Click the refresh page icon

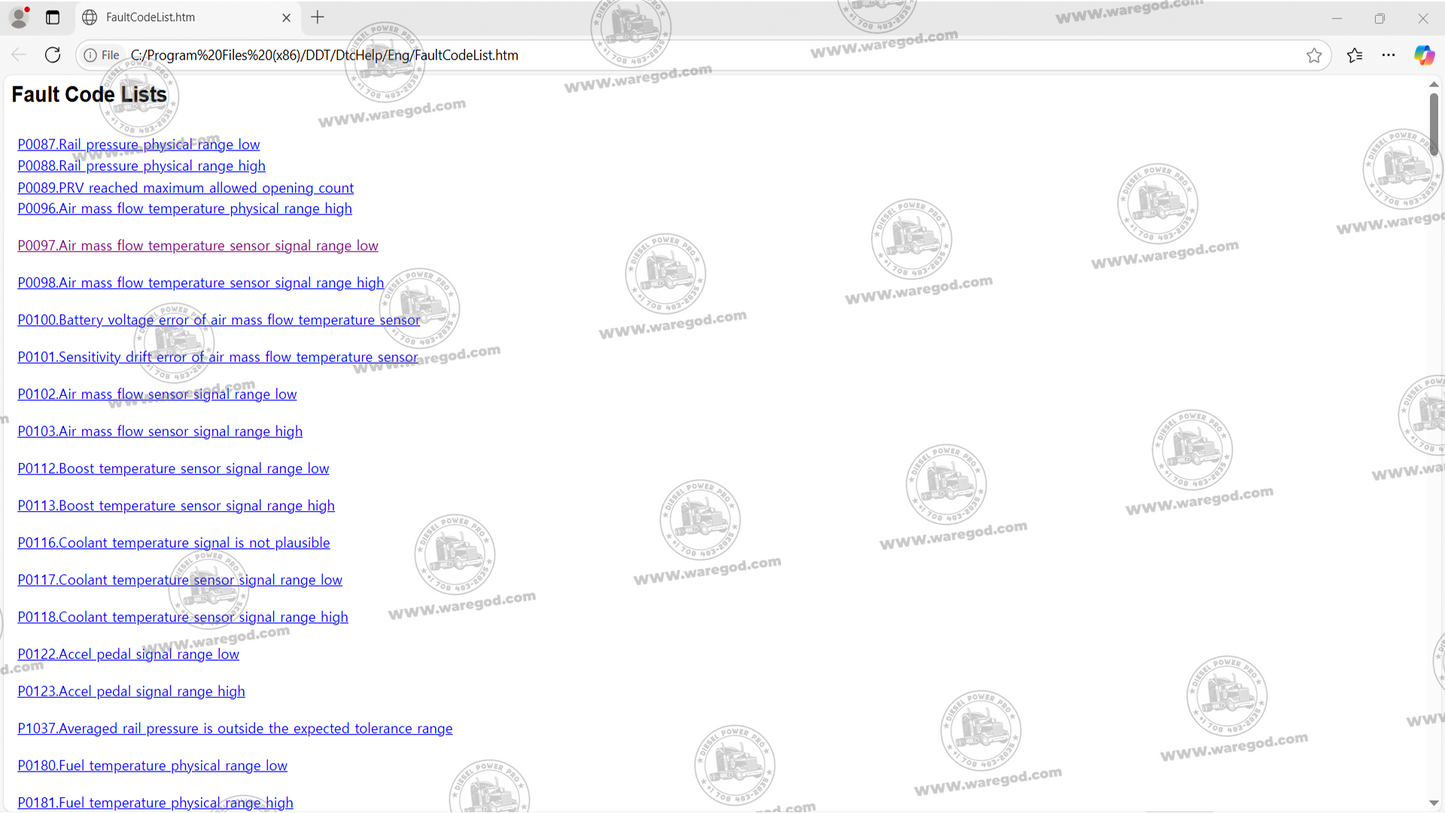53,55
